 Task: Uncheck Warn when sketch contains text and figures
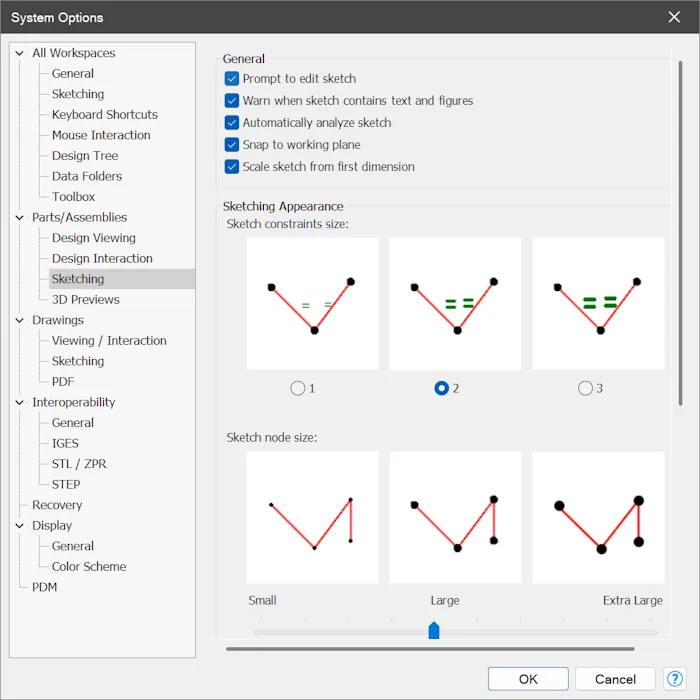pyautogui.click(x=231, y=100)
